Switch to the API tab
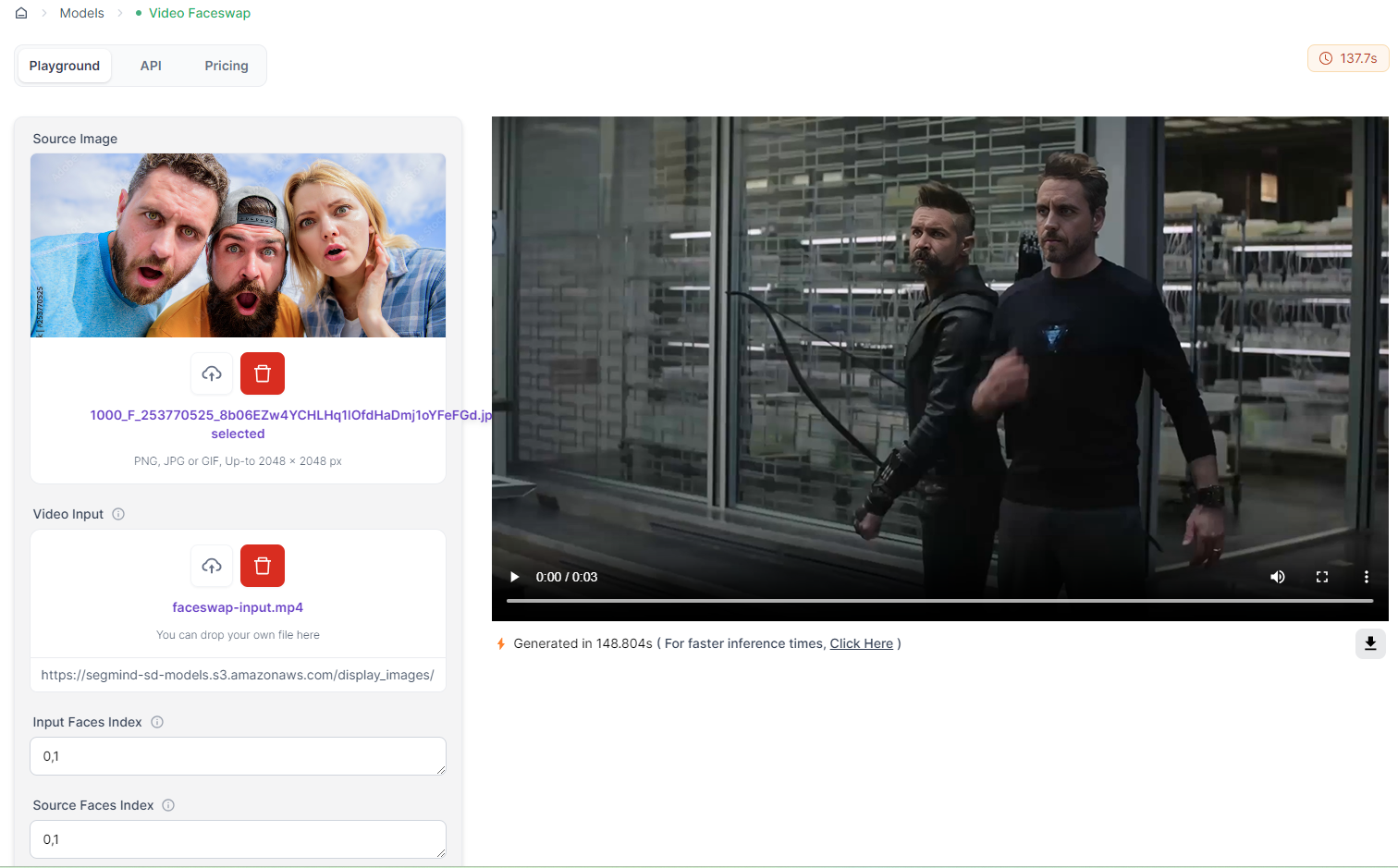 point(151,66)
